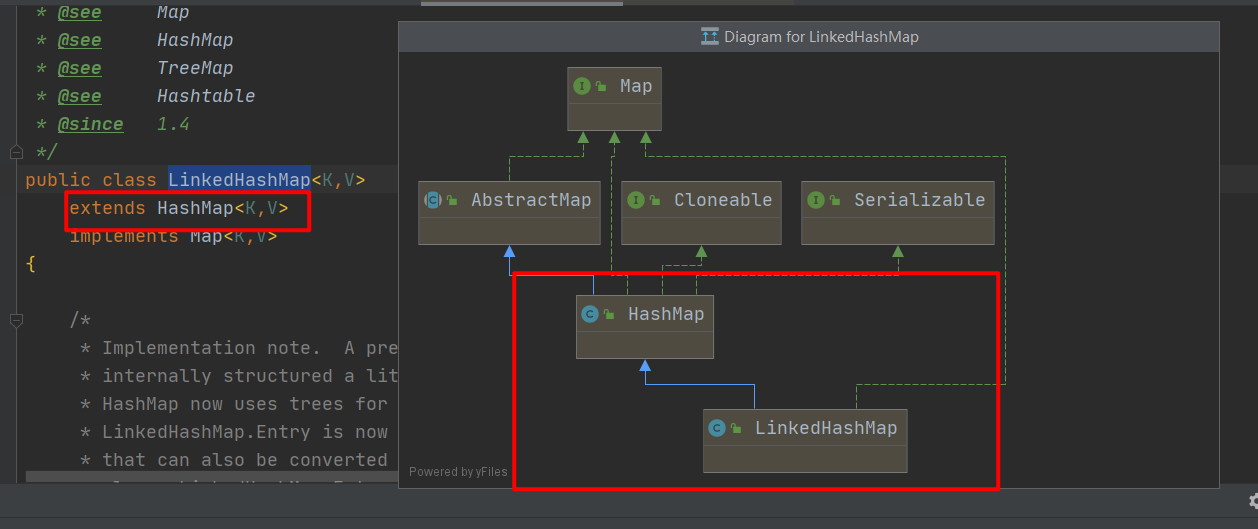Click 'Hashtable' reference in the Javadoc

click(x=206, y=96)
